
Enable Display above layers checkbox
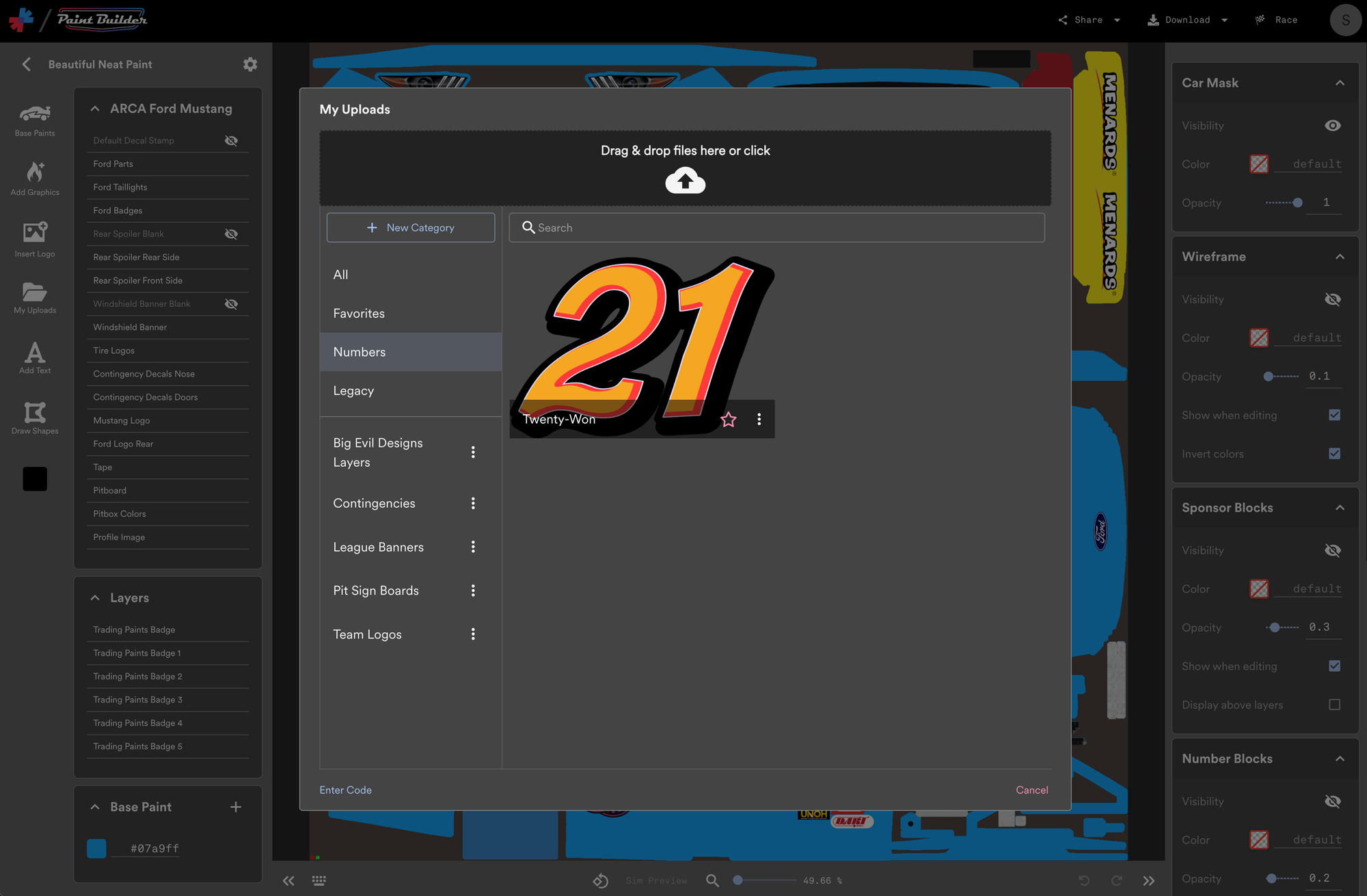pos(1334,705)
